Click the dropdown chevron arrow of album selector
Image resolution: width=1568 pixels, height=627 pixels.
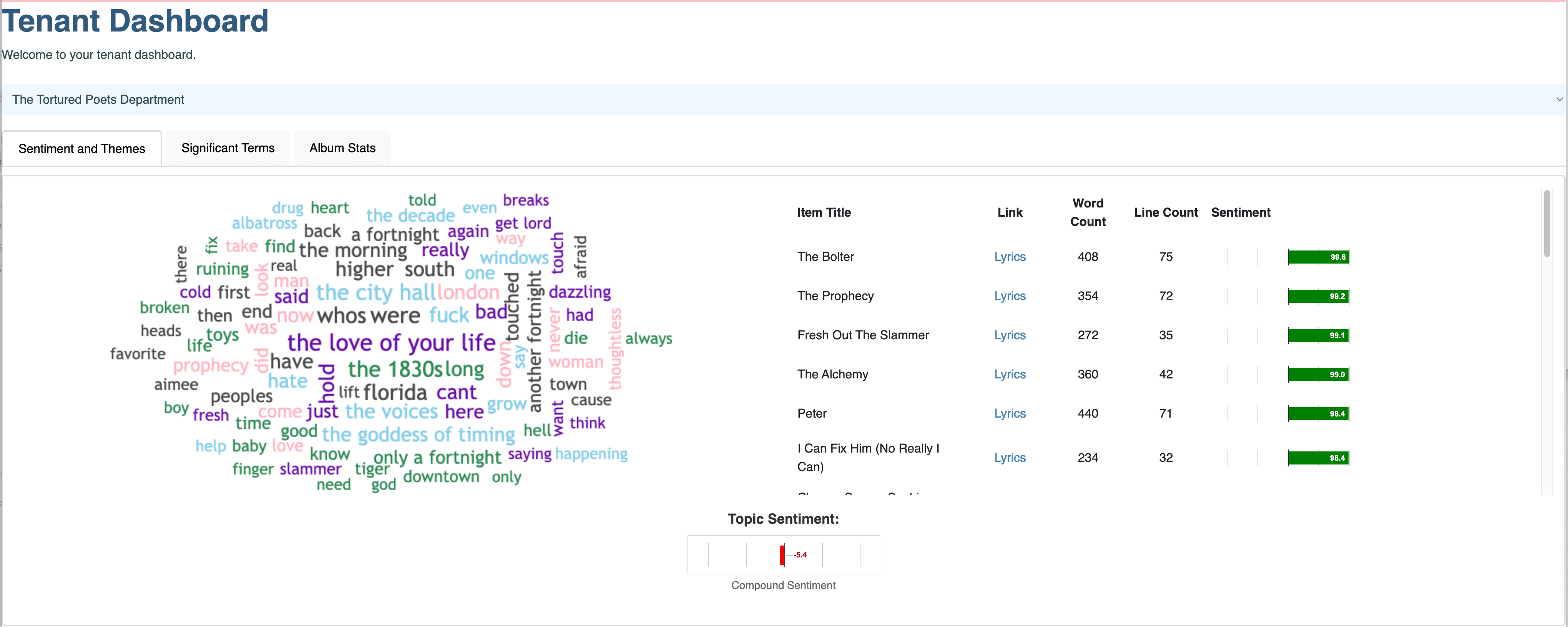point(1560,99)
